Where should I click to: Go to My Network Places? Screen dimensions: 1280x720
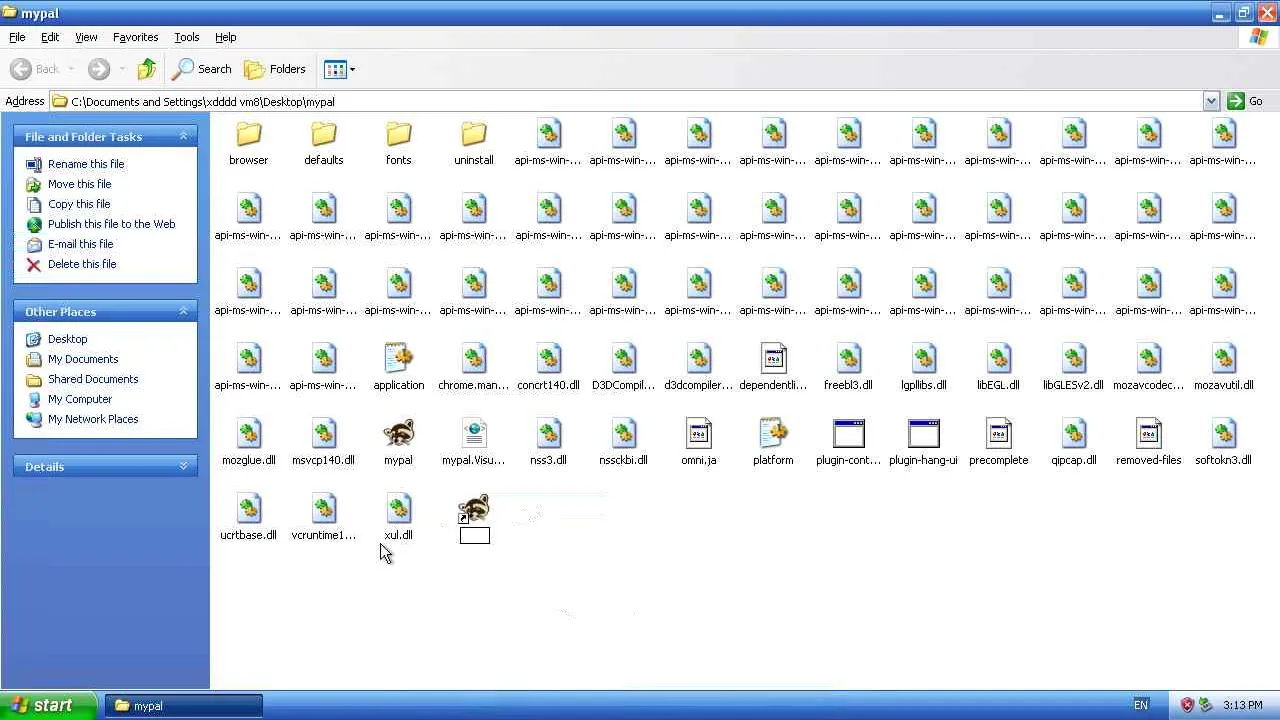pos(93,419)
